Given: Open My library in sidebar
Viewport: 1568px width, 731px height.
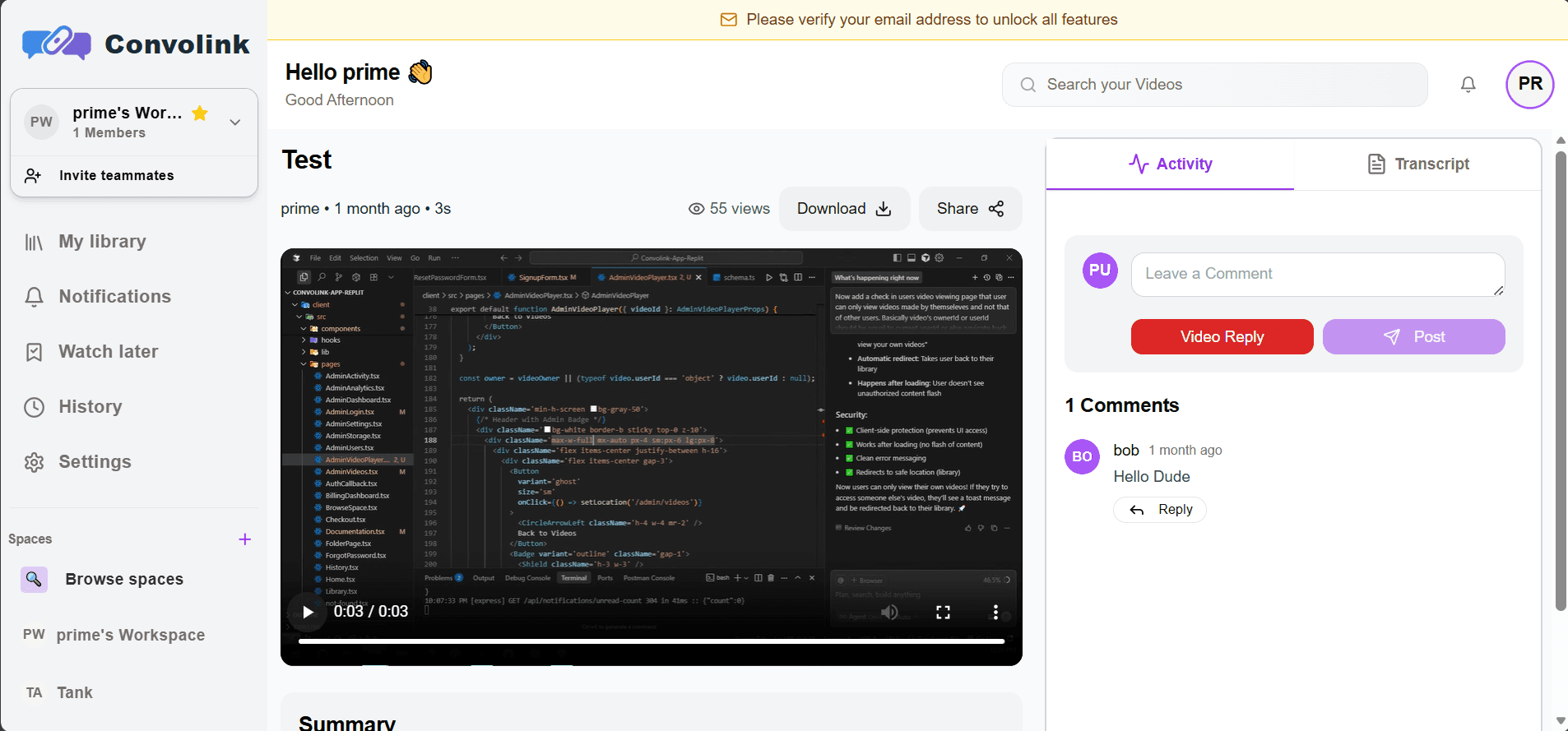Looking at the screenshot, I should (102, 242).
